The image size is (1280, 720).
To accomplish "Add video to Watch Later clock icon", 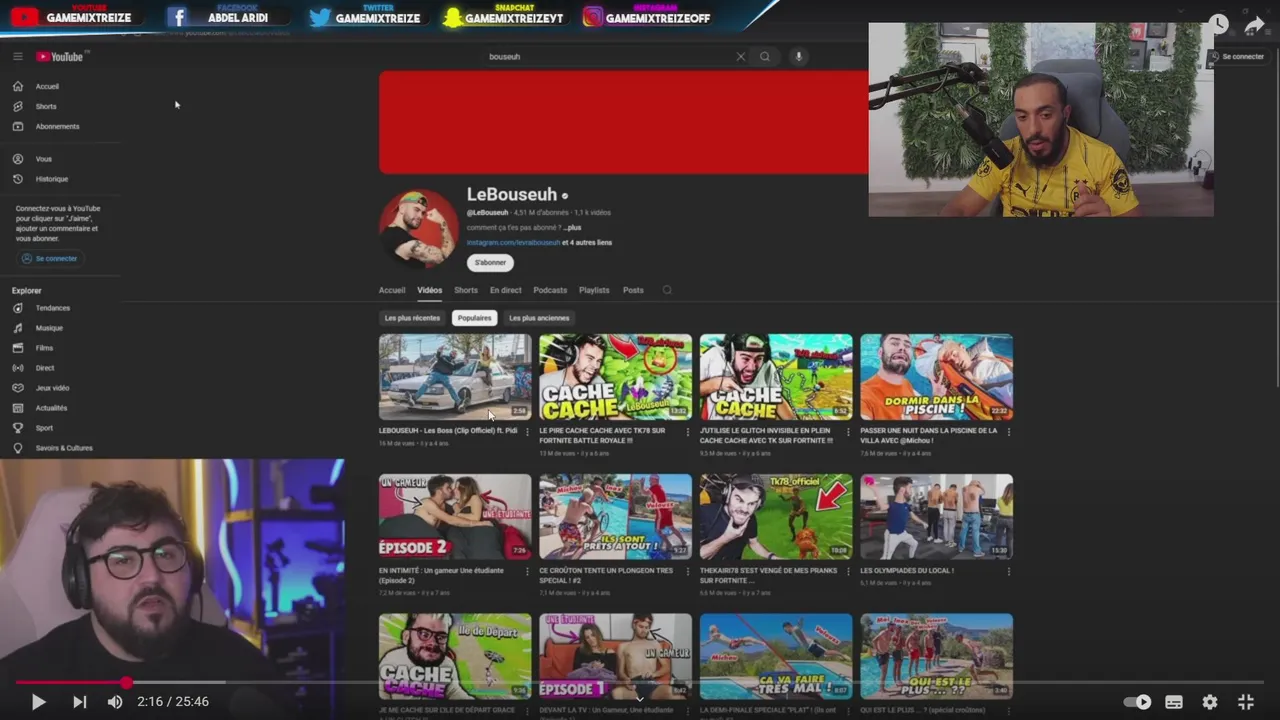I will (x=1218, y=24).
